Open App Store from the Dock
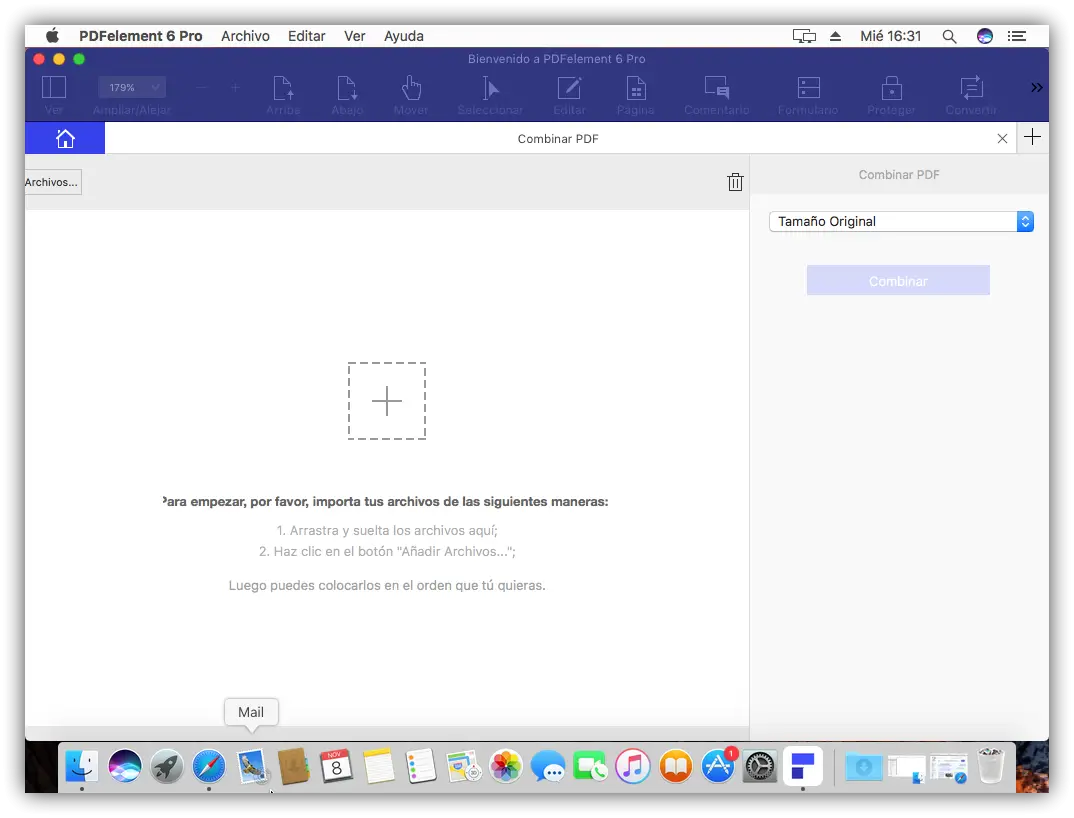Screen dimensions: 1074x818 click(718, 765)
